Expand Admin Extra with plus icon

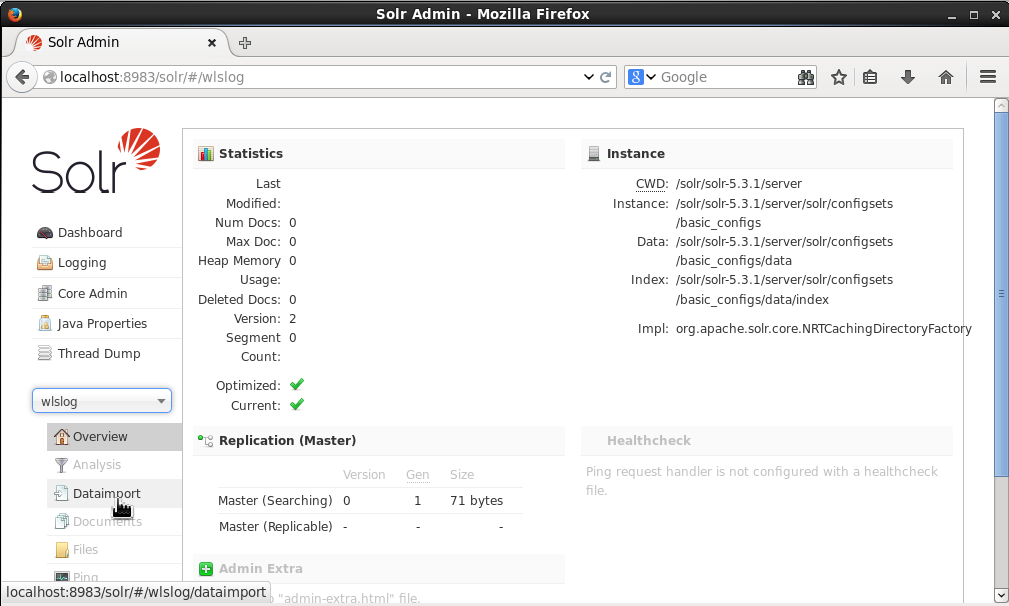[206, 569]
